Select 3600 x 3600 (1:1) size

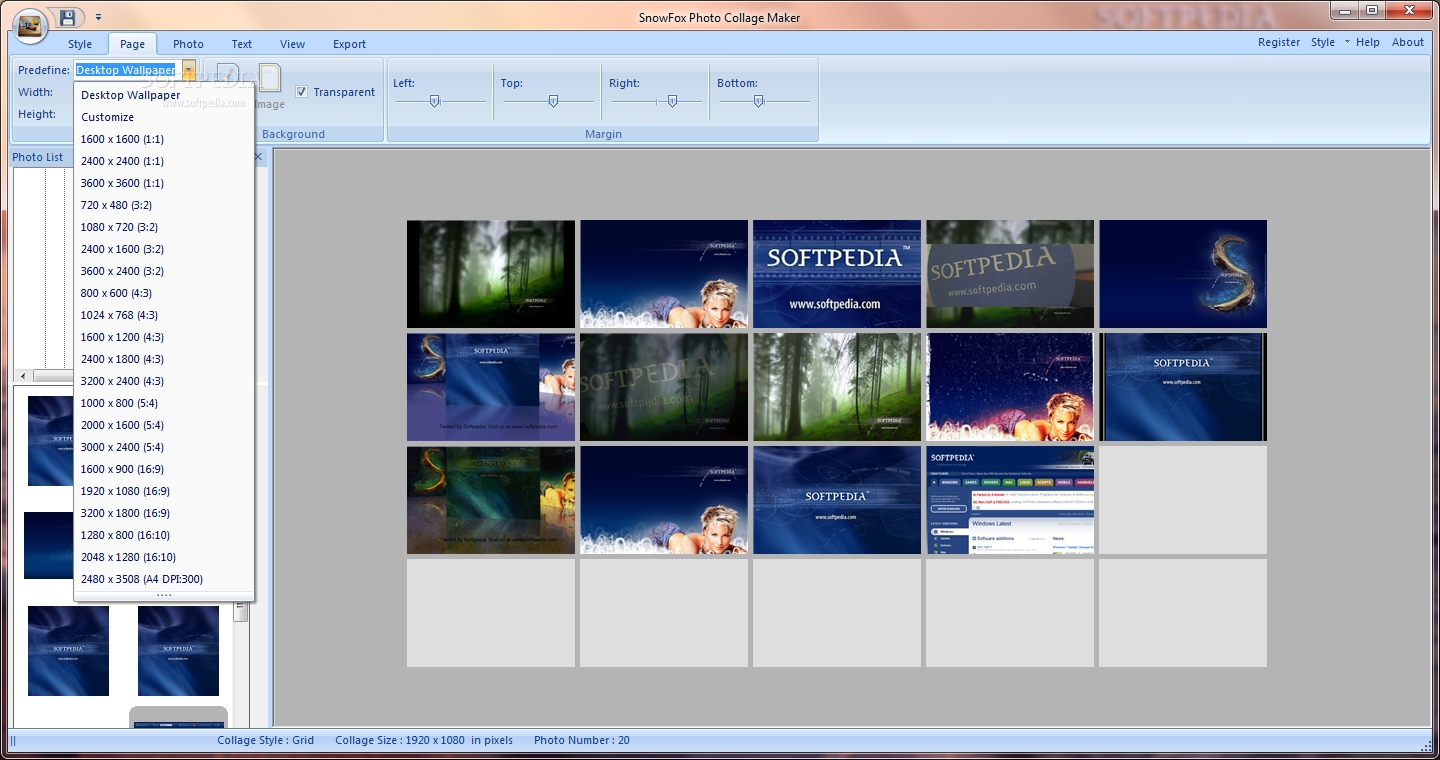coord(164,183)
